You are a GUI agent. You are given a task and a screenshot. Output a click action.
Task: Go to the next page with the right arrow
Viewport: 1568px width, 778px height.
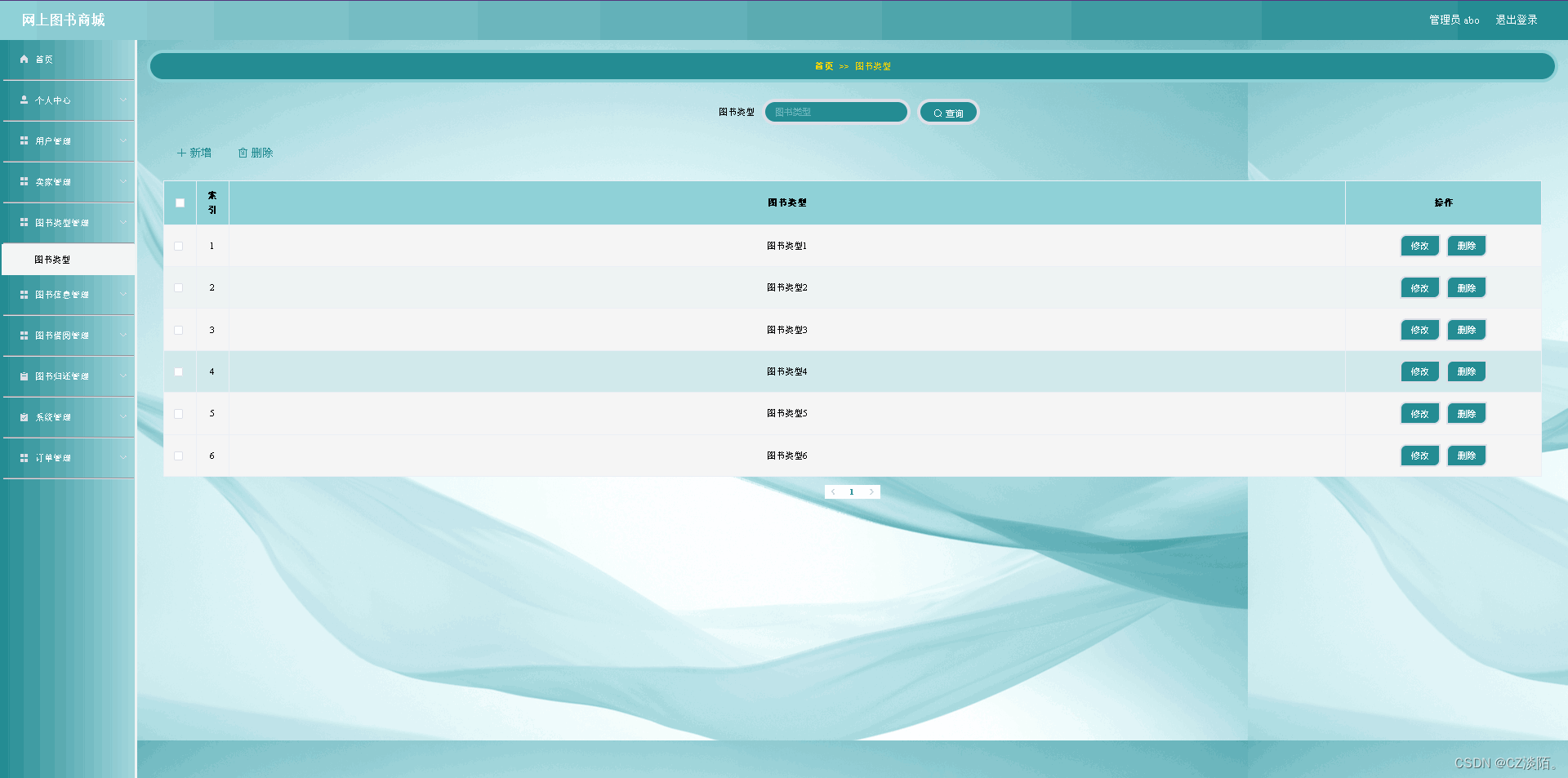coord(871,491)
